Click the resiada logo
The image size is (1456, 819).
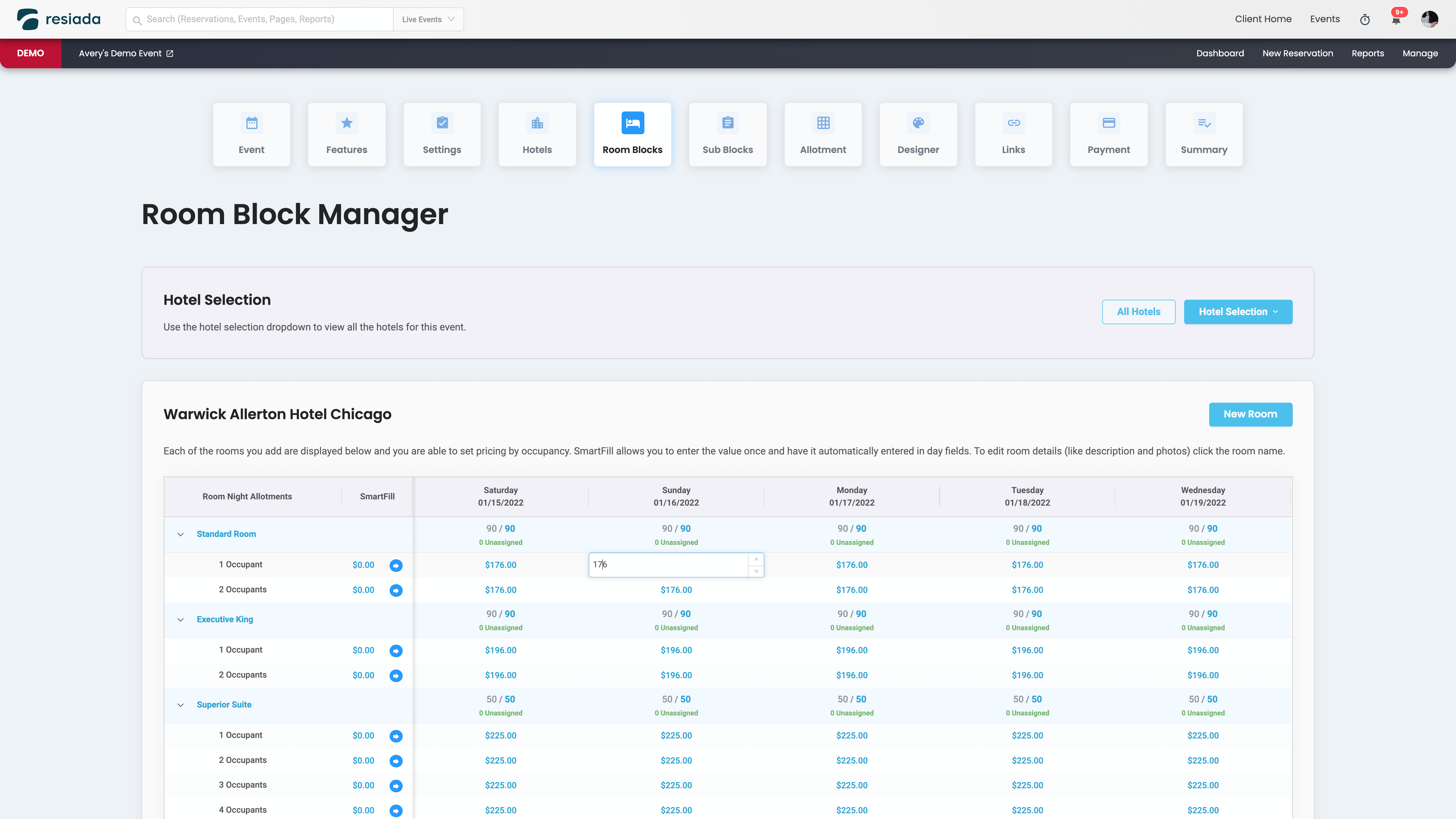click(59, 19)
